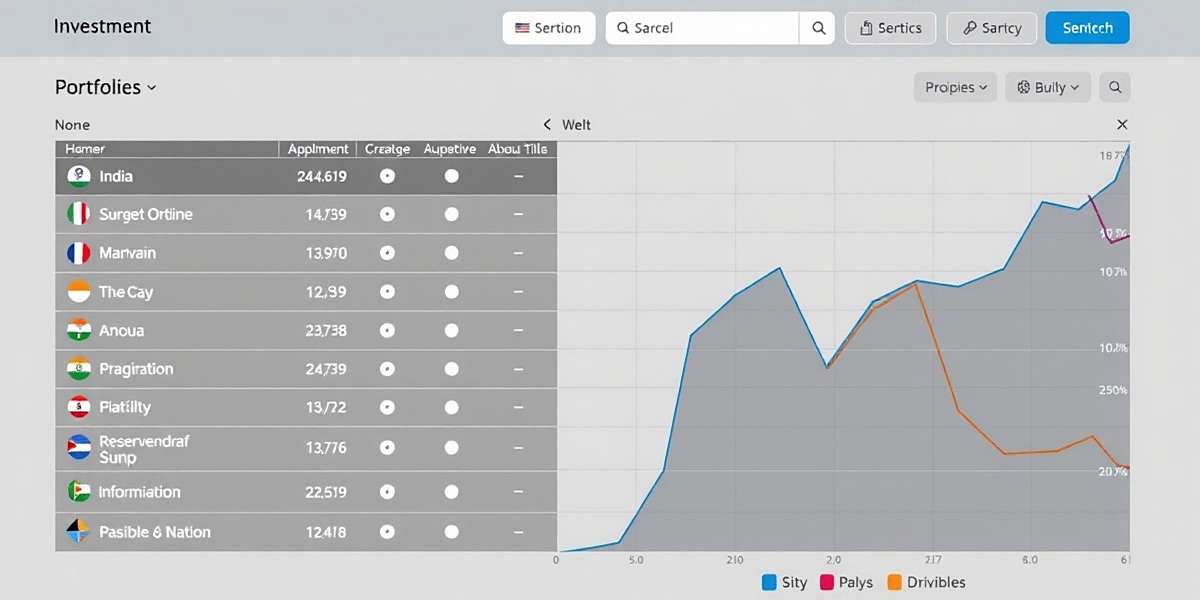
Task: Click Informiation's value 22,519
Action: coord(326,493)
